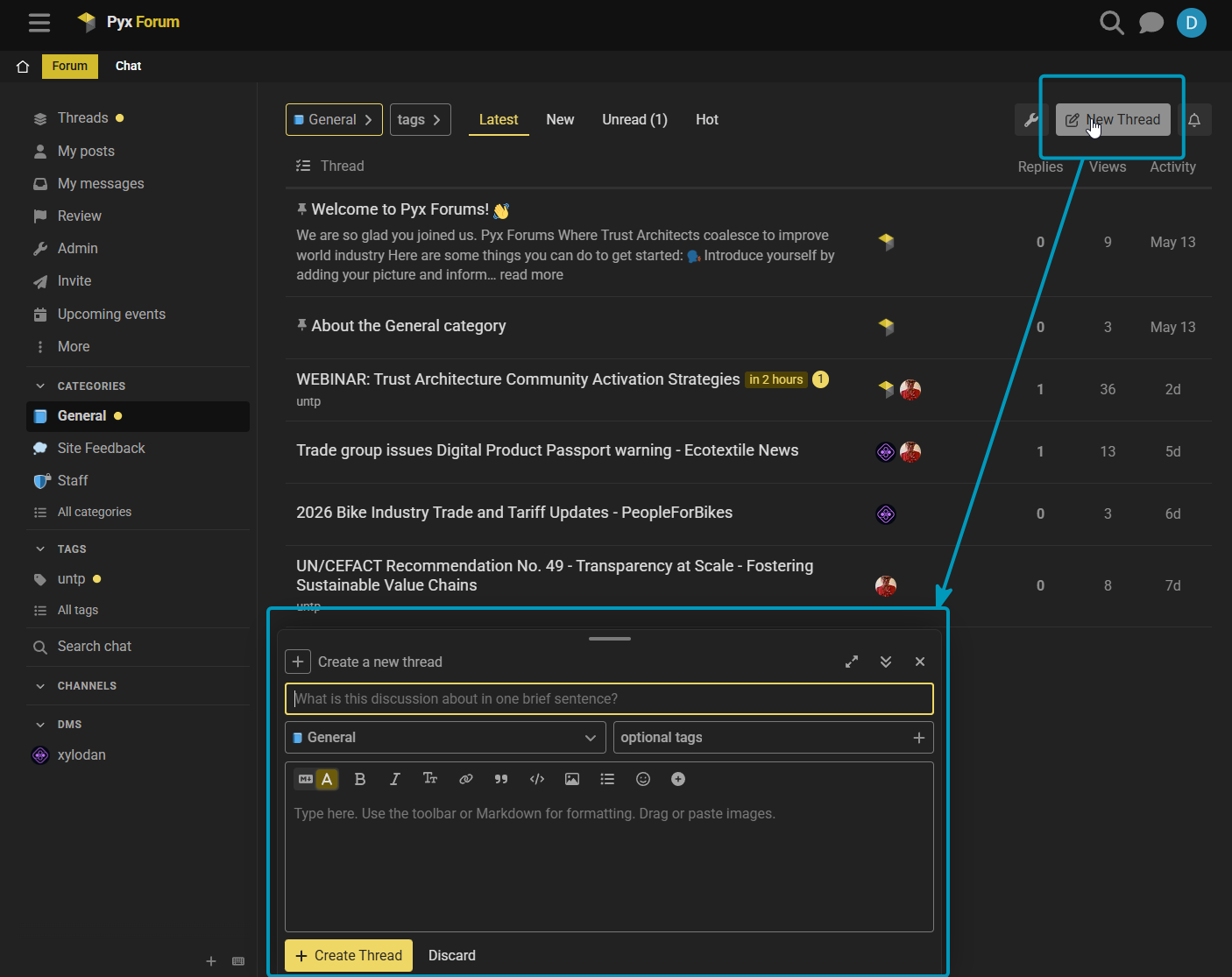The height and width of the screenshot is (977, 1232).
Task: Open Invite in sidebar
Action: tap(74, 281)
